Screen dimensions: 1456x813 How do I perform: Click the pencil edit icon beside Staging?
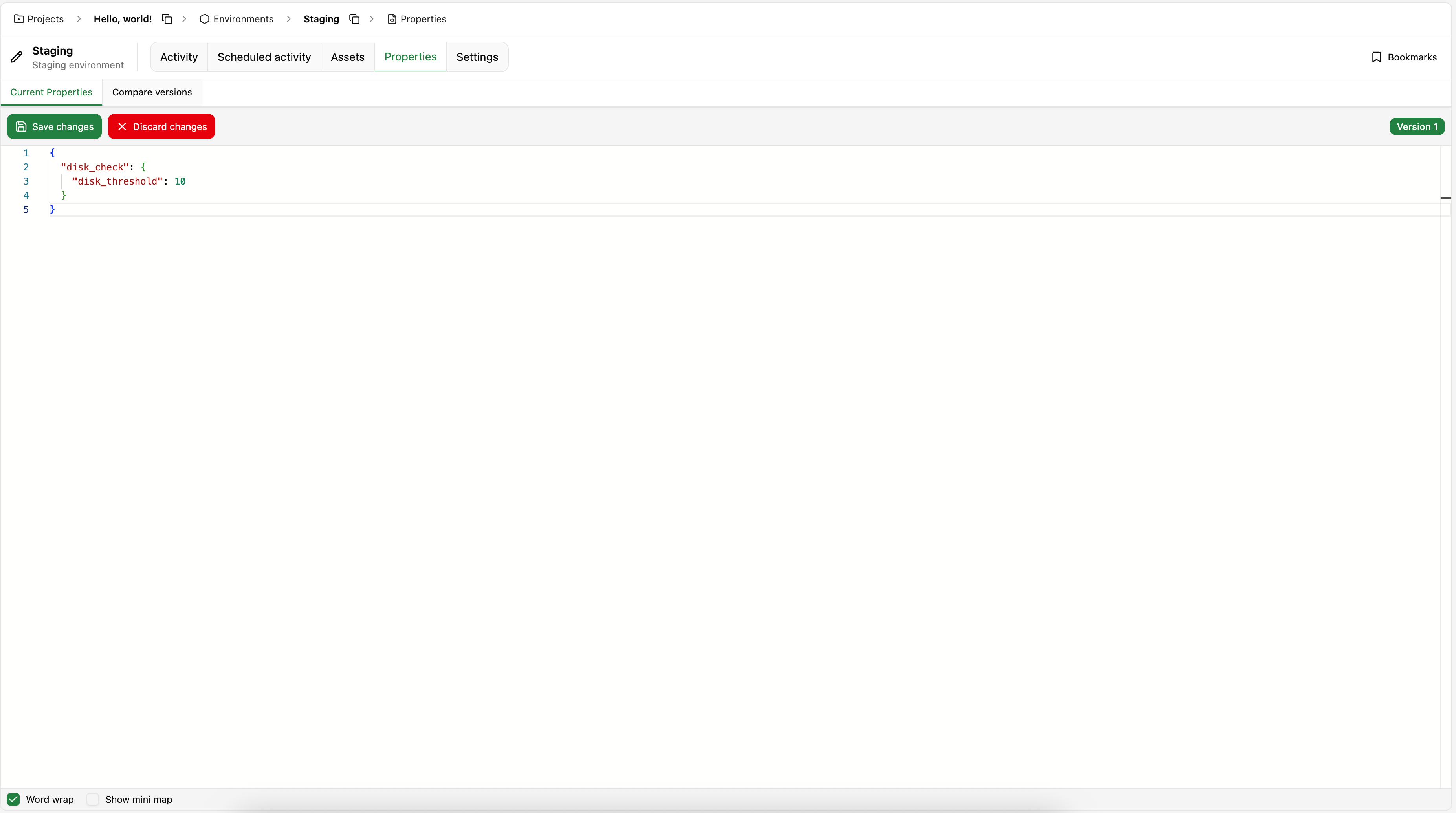(17, 57)
